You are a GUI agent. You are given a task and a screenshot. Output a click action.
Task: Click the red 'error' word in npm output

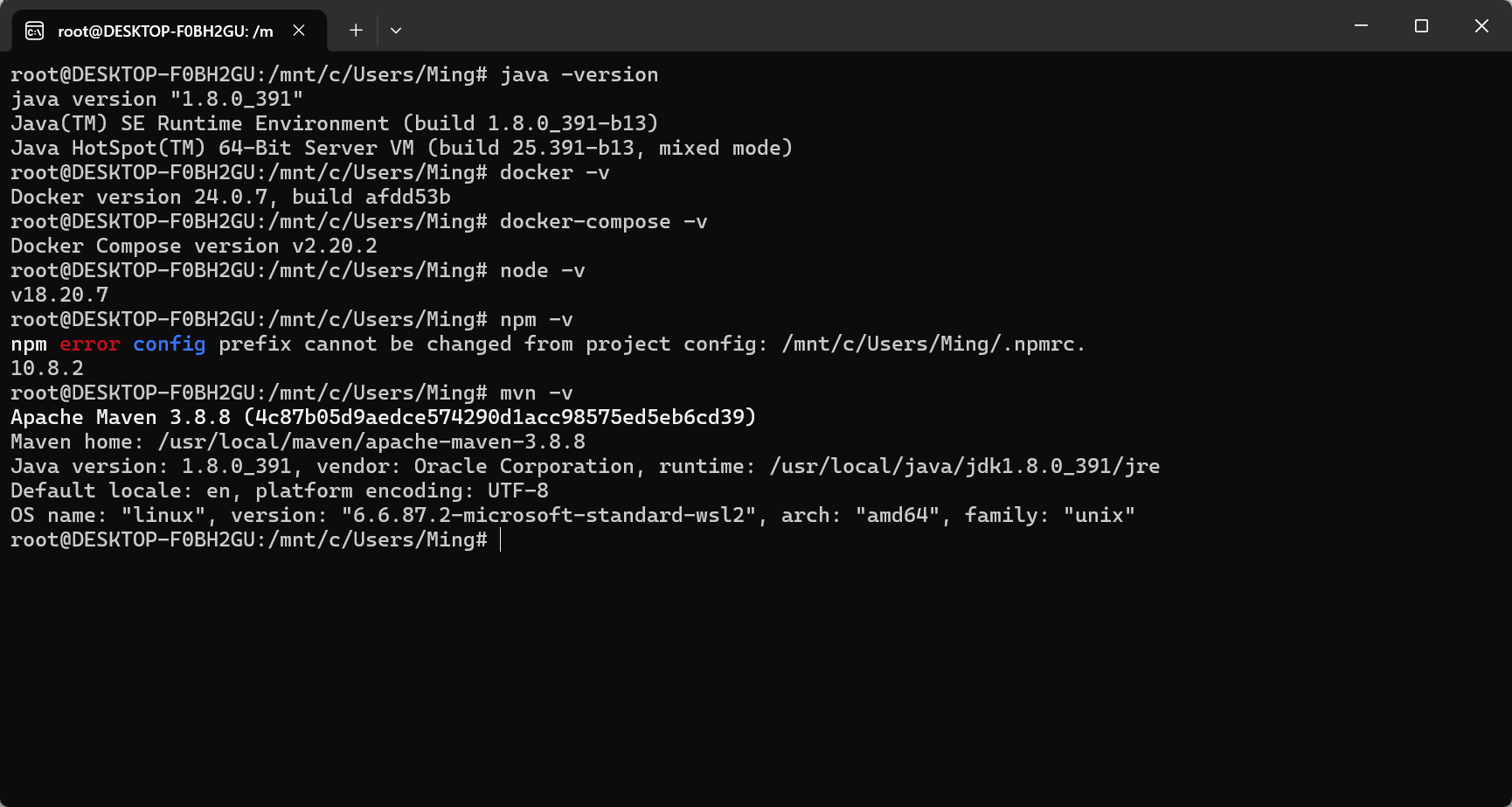[90, 344]
